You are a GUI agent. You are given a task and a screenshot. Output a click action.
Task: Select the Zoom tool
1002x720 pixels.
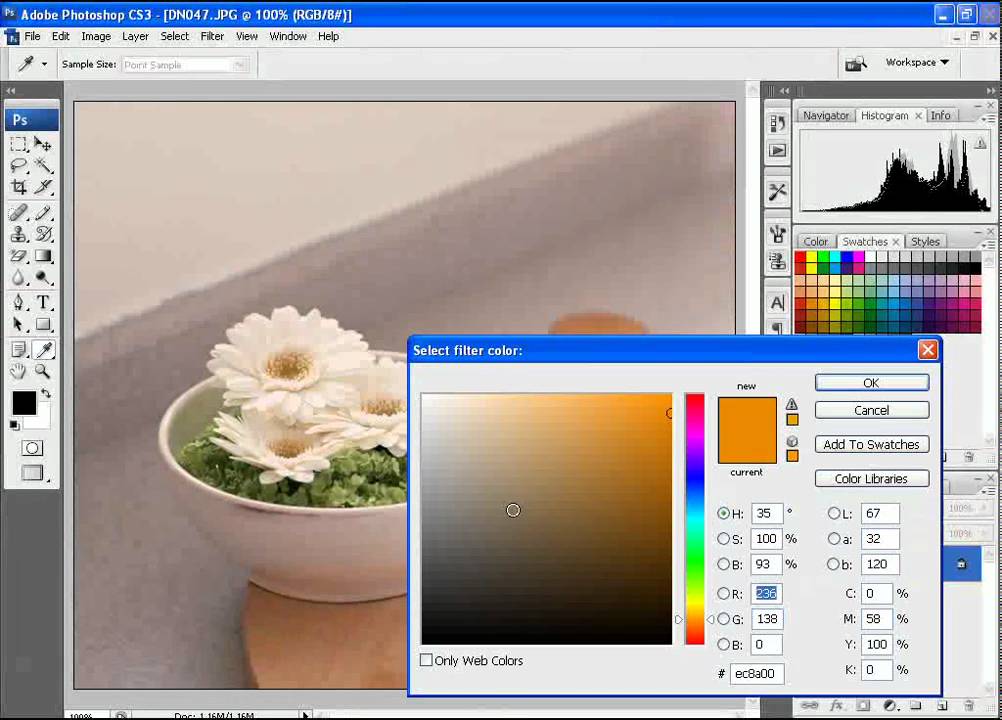(43, 371)
